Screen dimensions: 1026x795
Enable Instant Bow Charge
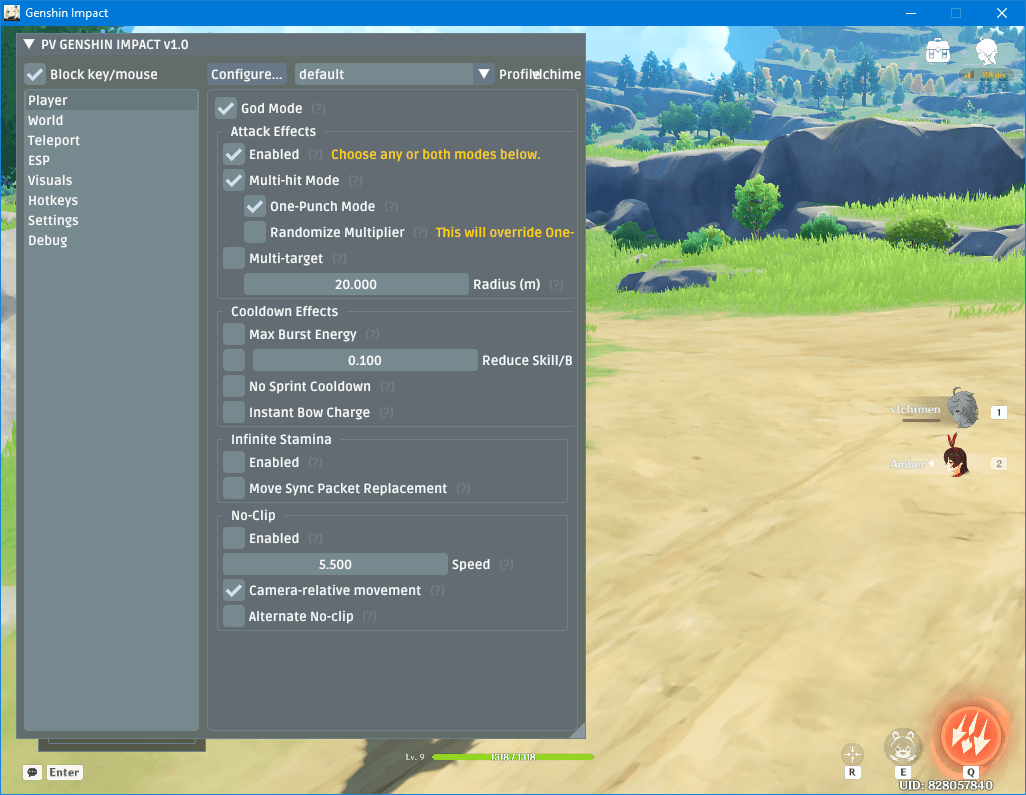pos(234,412)
